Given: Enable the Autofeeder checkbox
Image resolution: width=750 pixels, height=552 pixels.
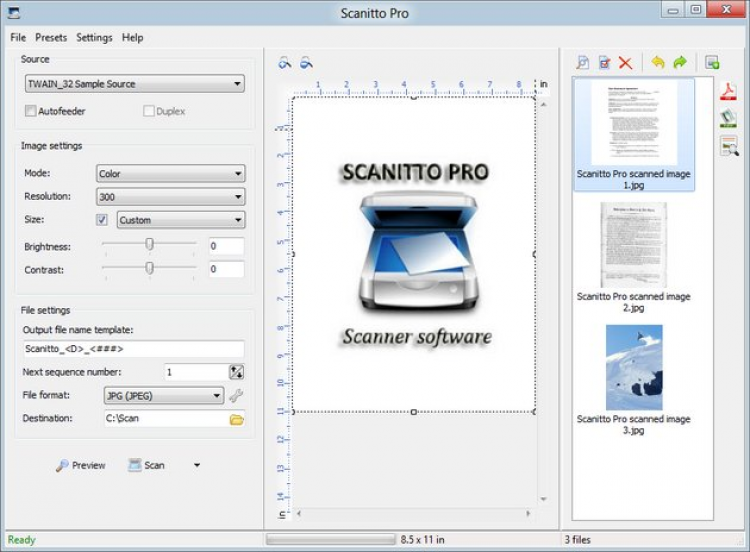Looking at the screenshot, I should (31, 111).
